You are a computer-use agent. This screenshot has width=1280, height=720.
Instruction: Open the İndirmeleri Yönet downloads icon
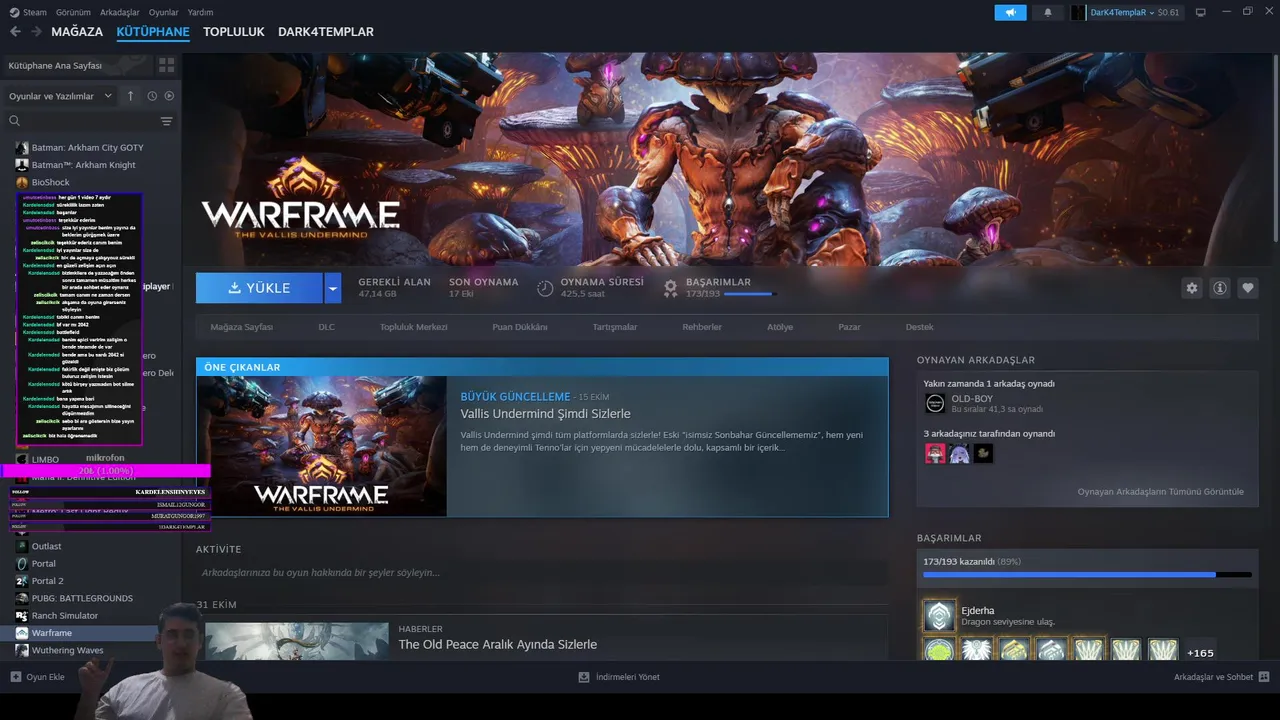pyautogui.click(x=584, y=677)
